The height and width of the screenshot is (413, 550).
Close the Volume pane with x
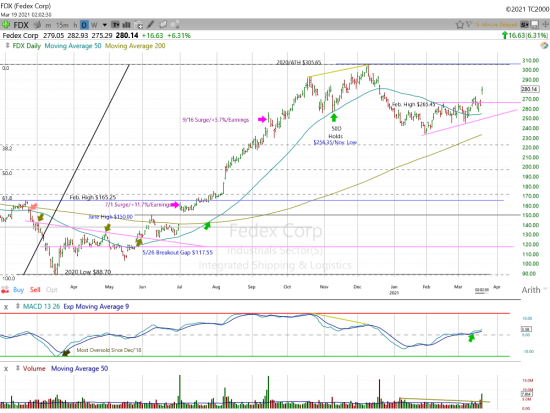[x=6, y=369]
